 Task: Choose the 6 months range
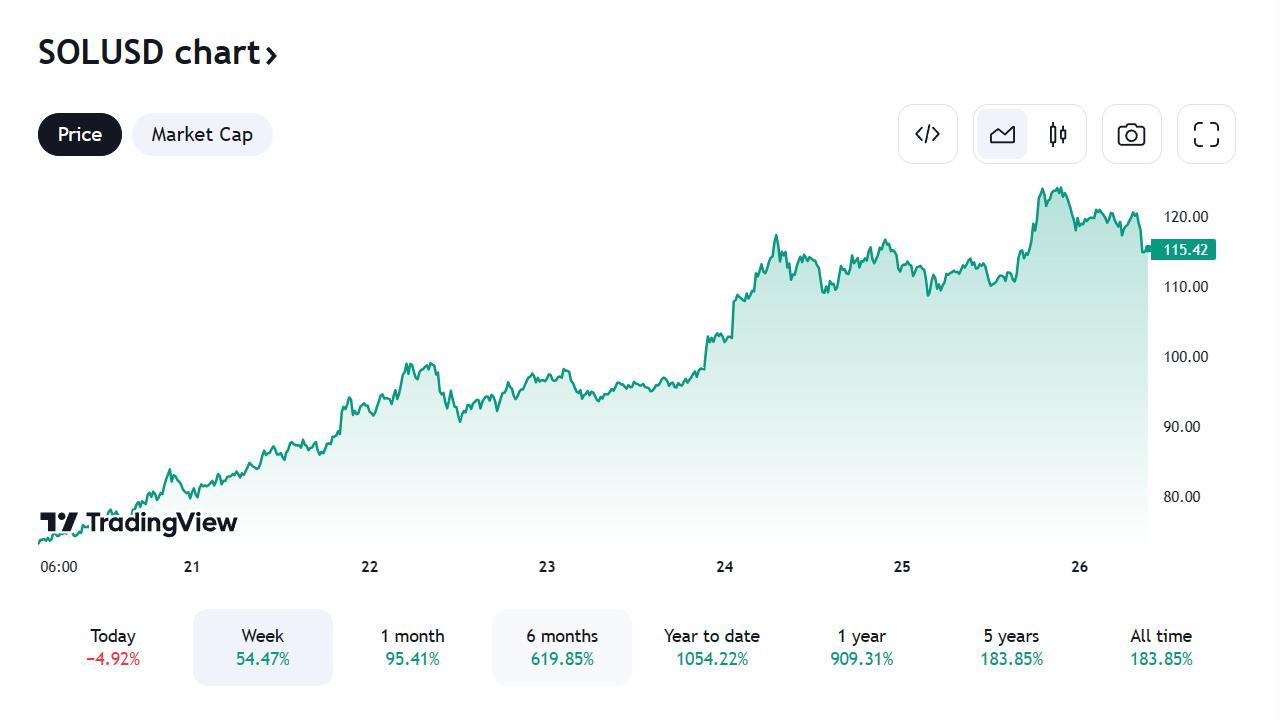(562, 647)
